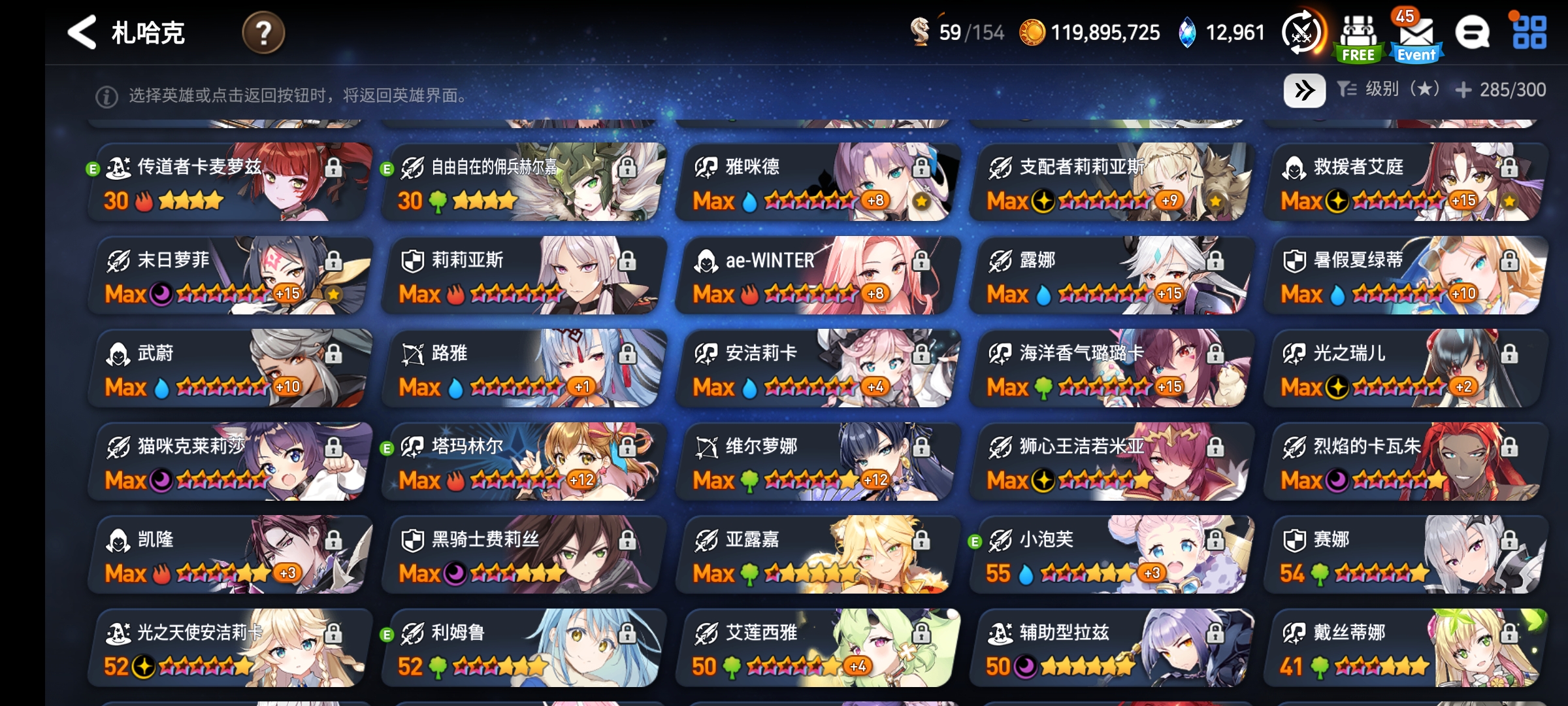Select the ae-WINTER hero card

coord(818,275)
